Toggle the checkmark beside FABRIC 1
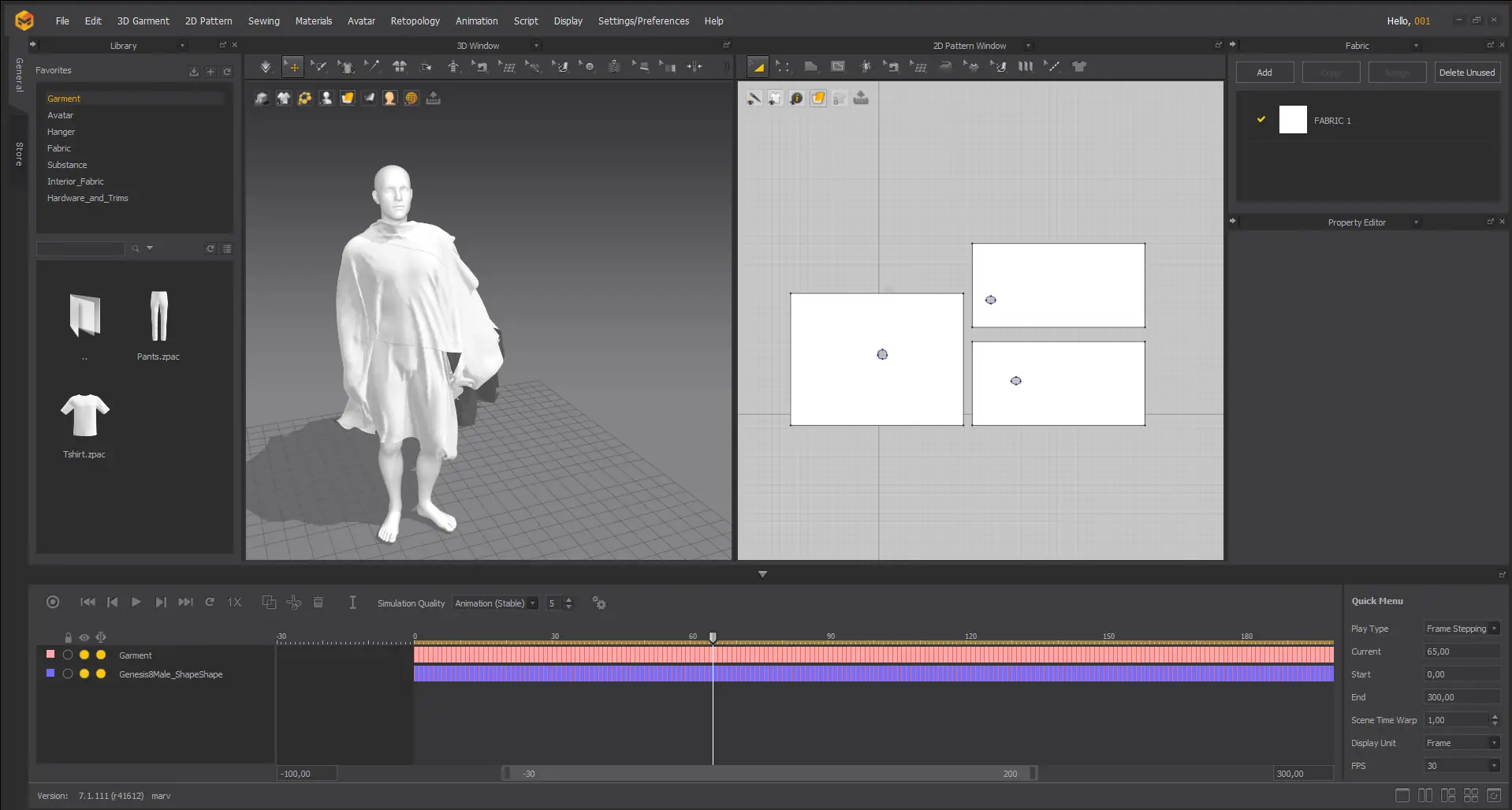The width and height of the screenshot is (1512, 810). 1261,120
